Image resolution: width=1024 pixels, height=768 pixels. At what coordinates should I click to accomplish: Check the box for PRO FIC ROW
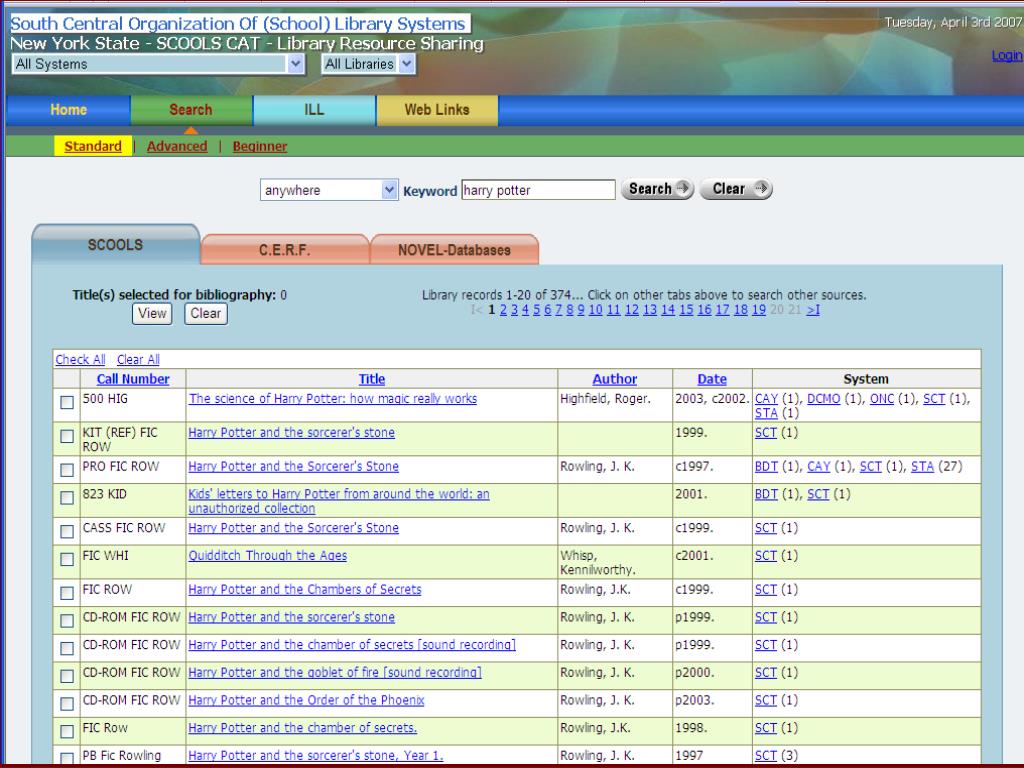point(67,470)
